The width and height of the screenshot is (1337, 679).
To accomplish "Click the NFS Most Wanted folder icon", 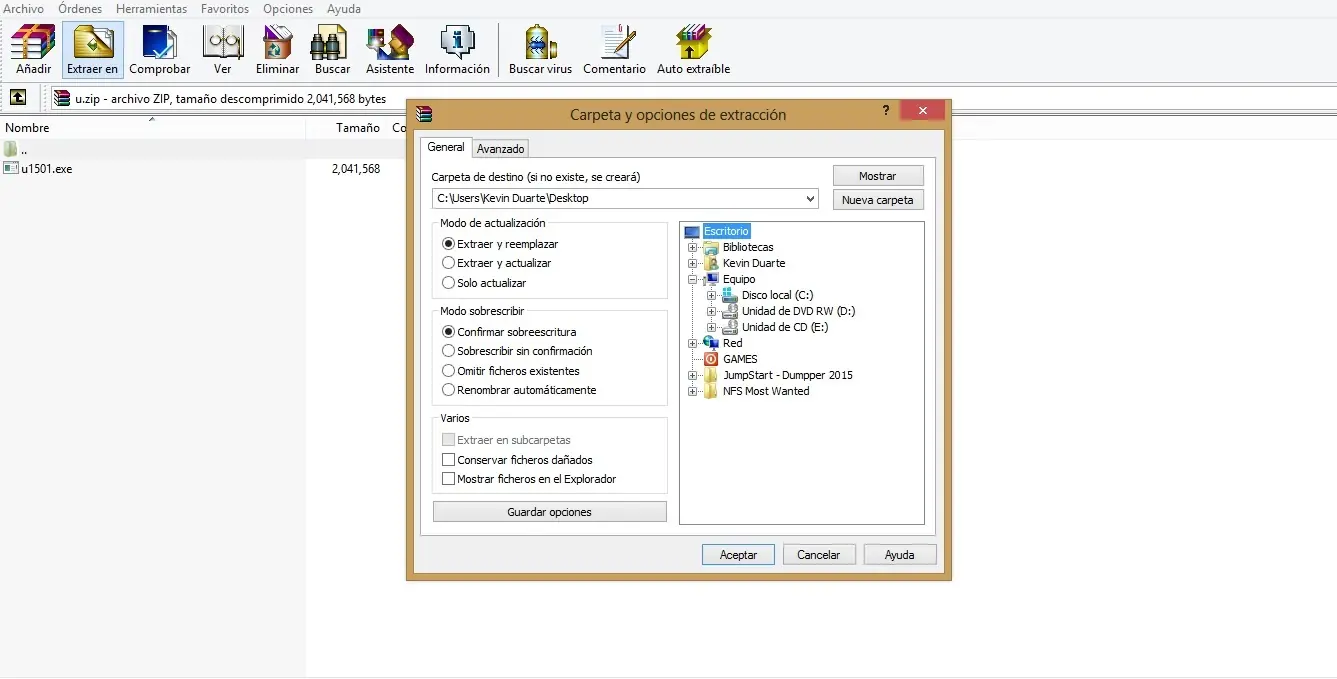I will (711, 392).
